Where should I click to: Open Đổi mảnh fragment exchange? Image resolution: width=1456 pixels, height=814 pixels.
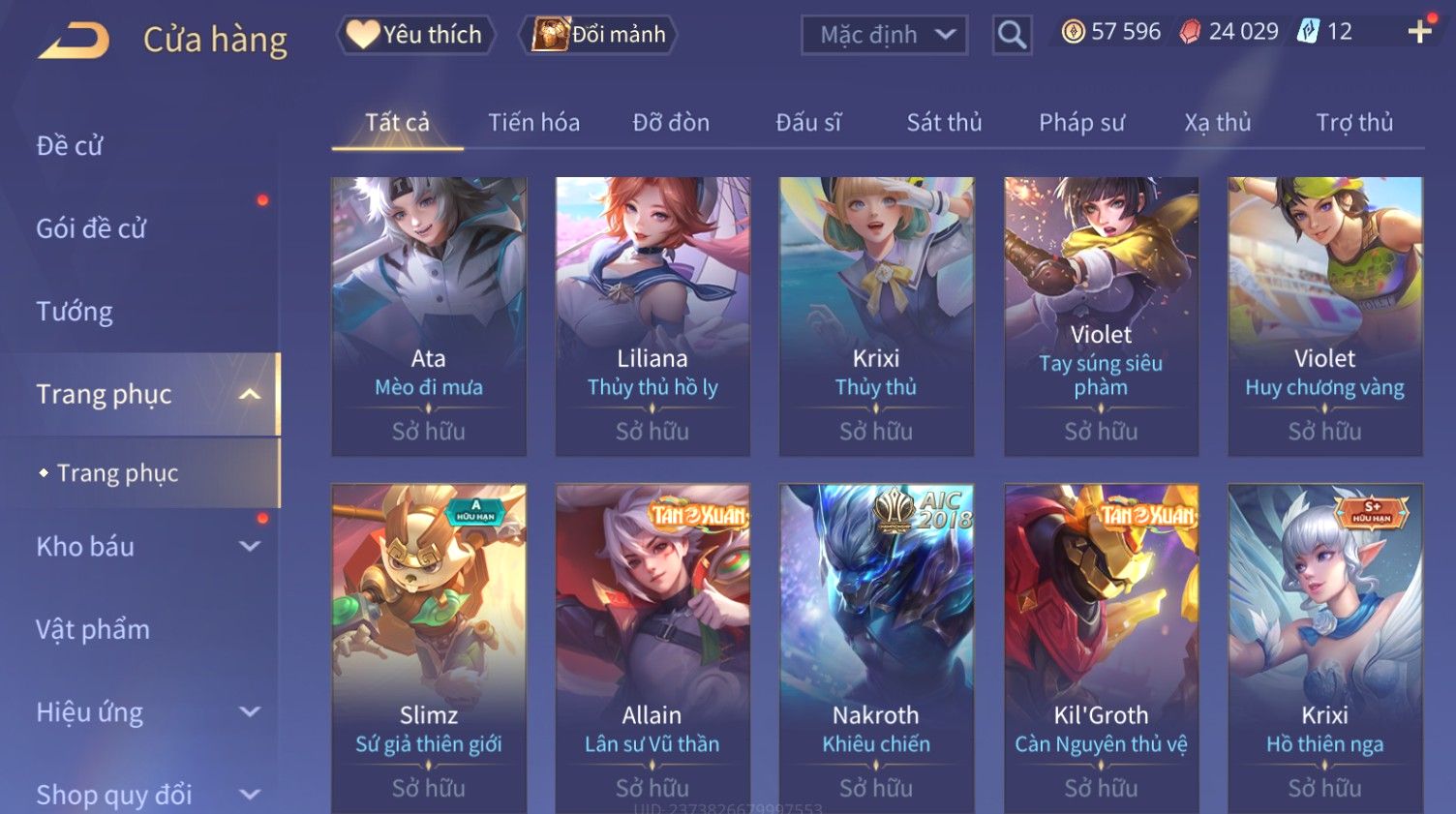click(x=597, y=35)
